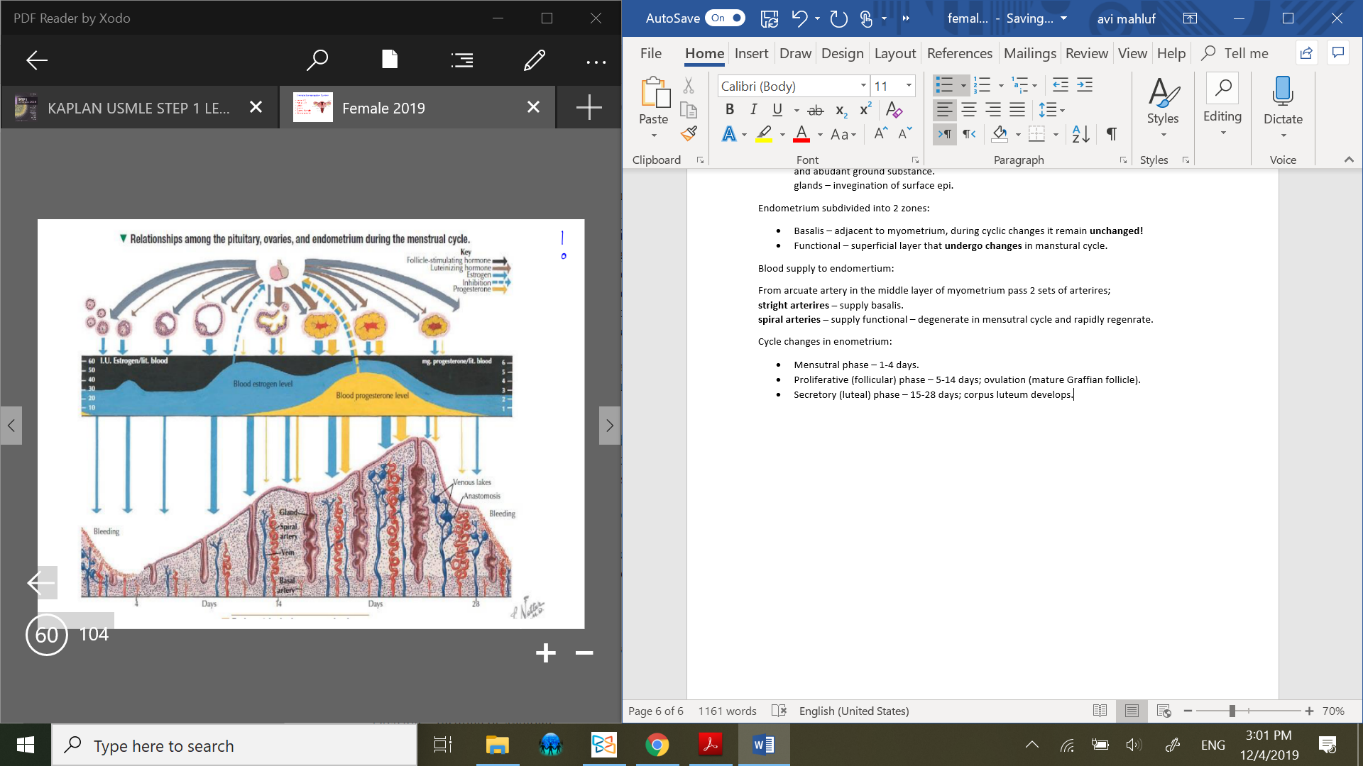Click the pencil annotate icon in Xodo
The height and width of the screenshot is (766, 1363).
534,61
